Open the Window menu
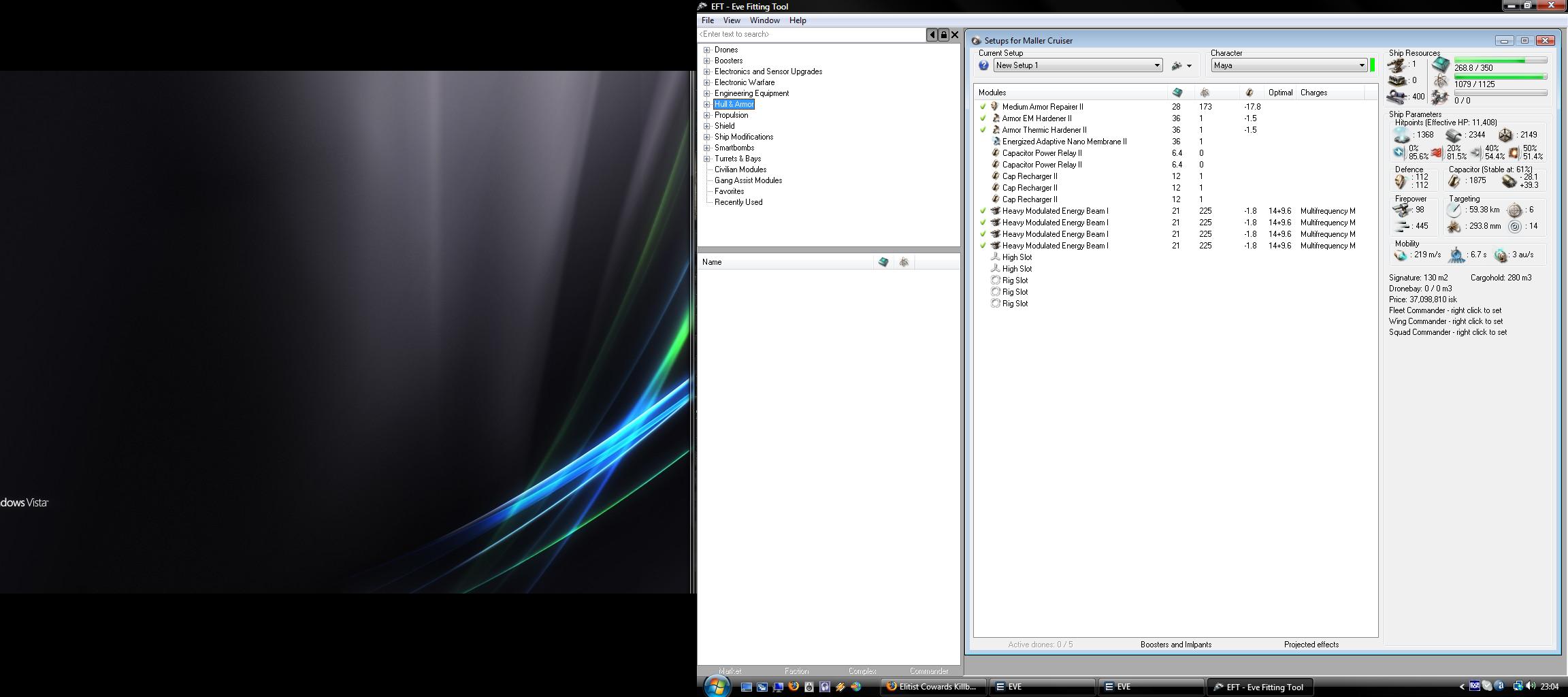This screenshot has height=697, width=1568. tap(765, 20)
